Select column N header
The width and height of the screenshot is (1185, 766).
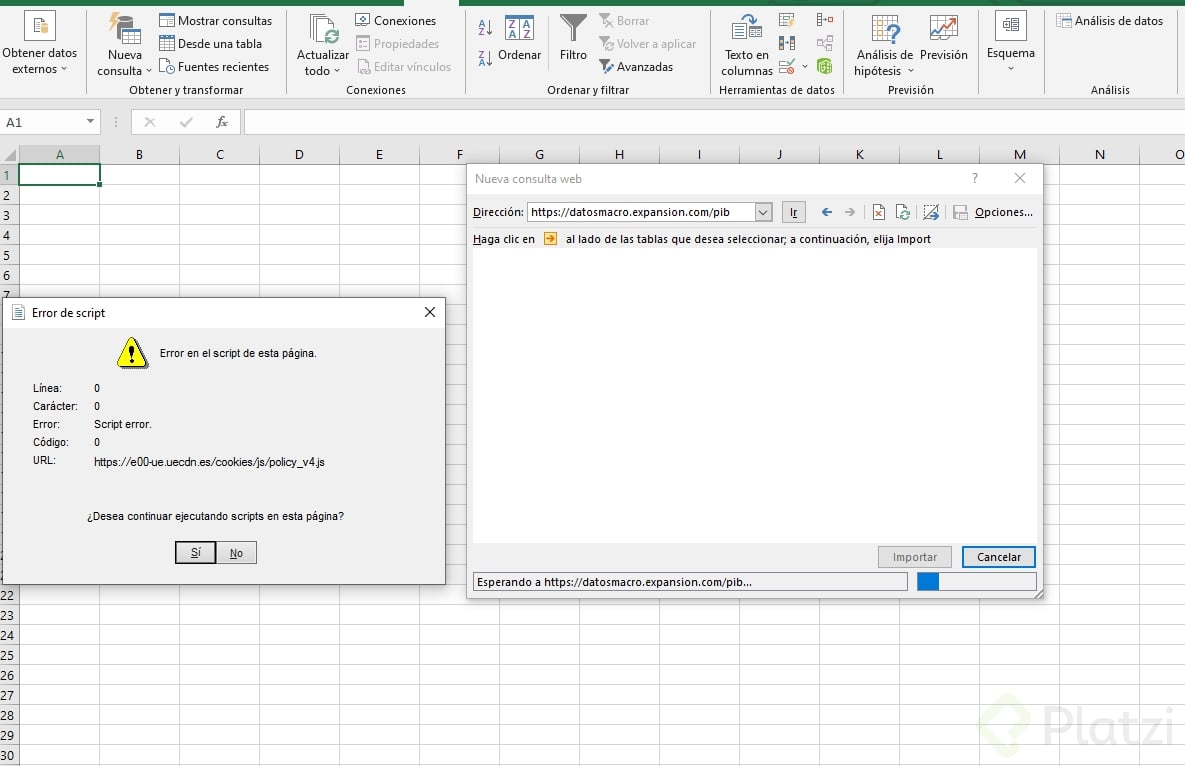(1100, 155)
